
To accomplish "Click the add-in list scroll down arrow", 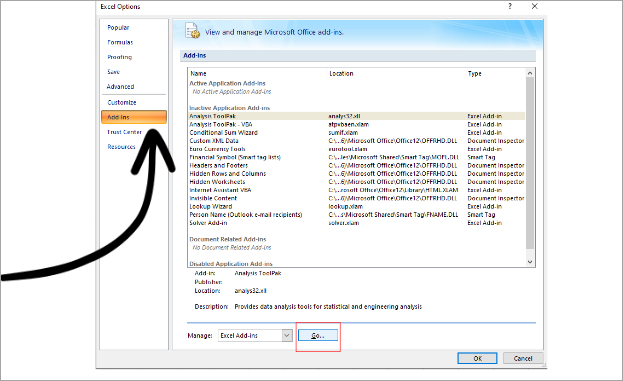I will [x=530, y=262].
